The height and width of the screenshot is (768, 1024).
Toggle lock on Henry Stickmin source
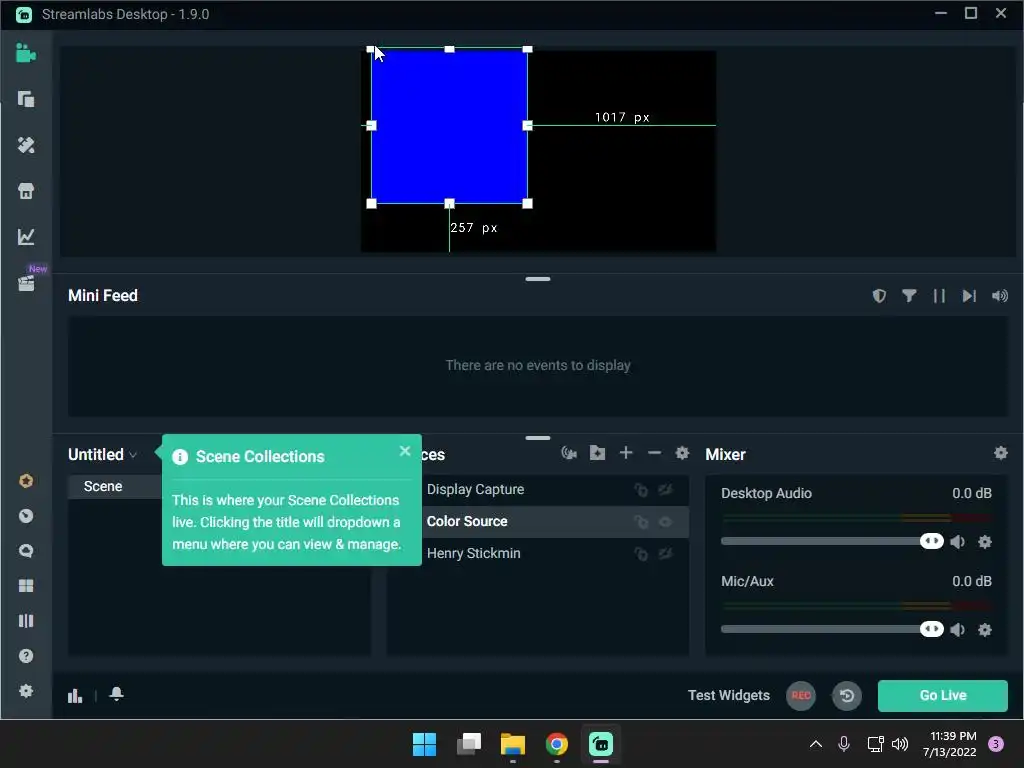(641, 554)
